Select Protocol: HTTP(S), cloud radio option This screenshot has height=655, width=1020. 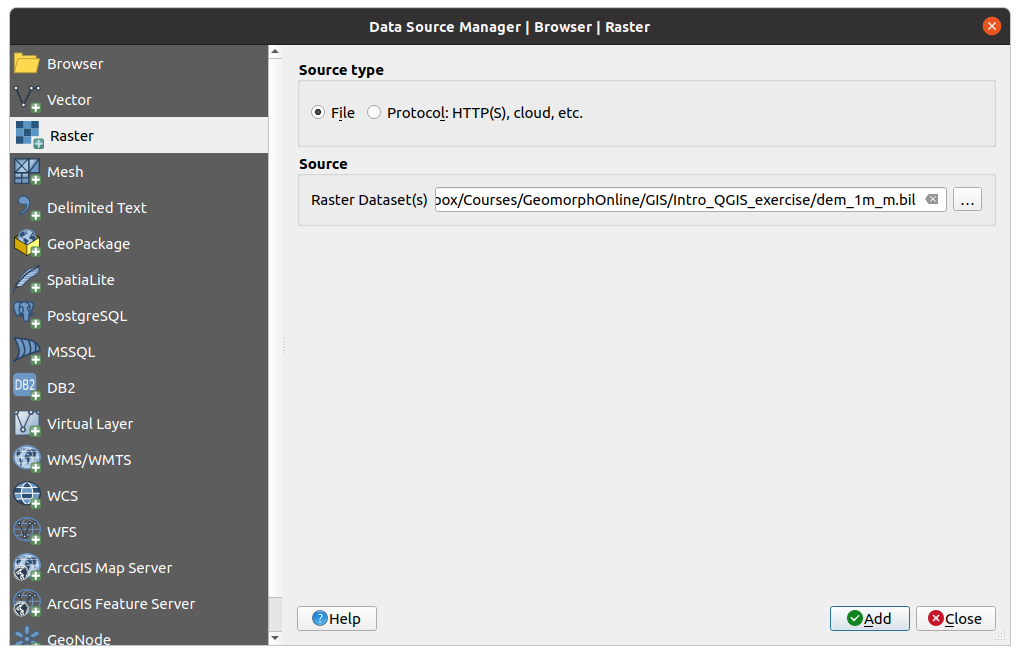[374, 113]
